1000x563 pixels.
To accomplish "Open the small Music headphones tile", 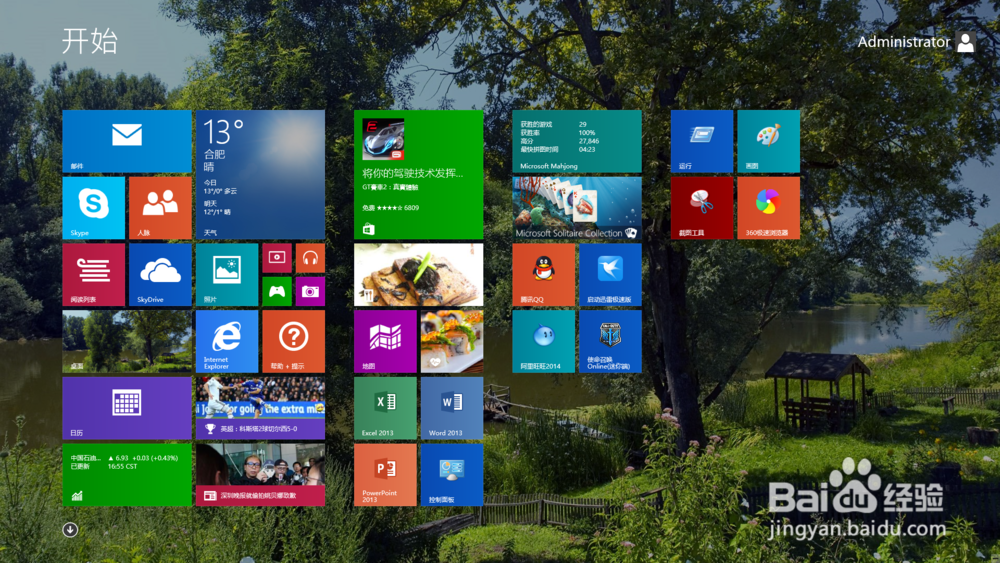I will click(x=310, y=258).
